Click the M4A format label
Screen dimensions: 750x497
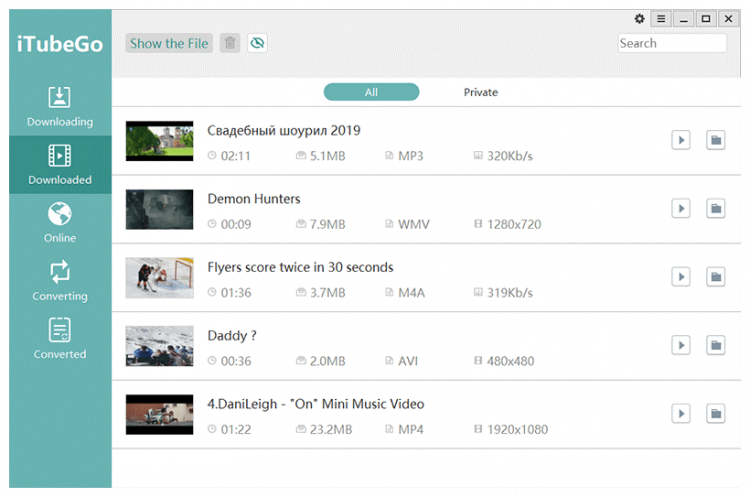(412, 293)
